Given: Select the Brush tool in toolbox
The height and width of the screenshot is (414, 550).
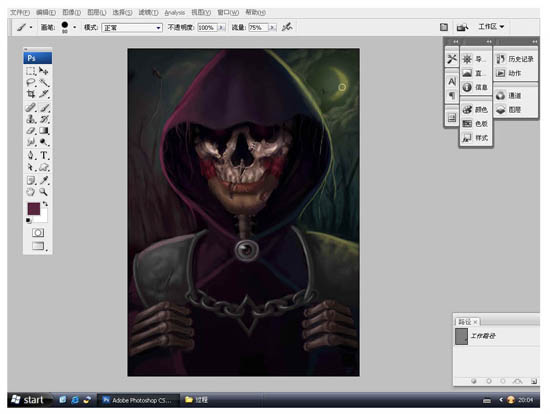Looking at the screenshot, I should point(44,107).
